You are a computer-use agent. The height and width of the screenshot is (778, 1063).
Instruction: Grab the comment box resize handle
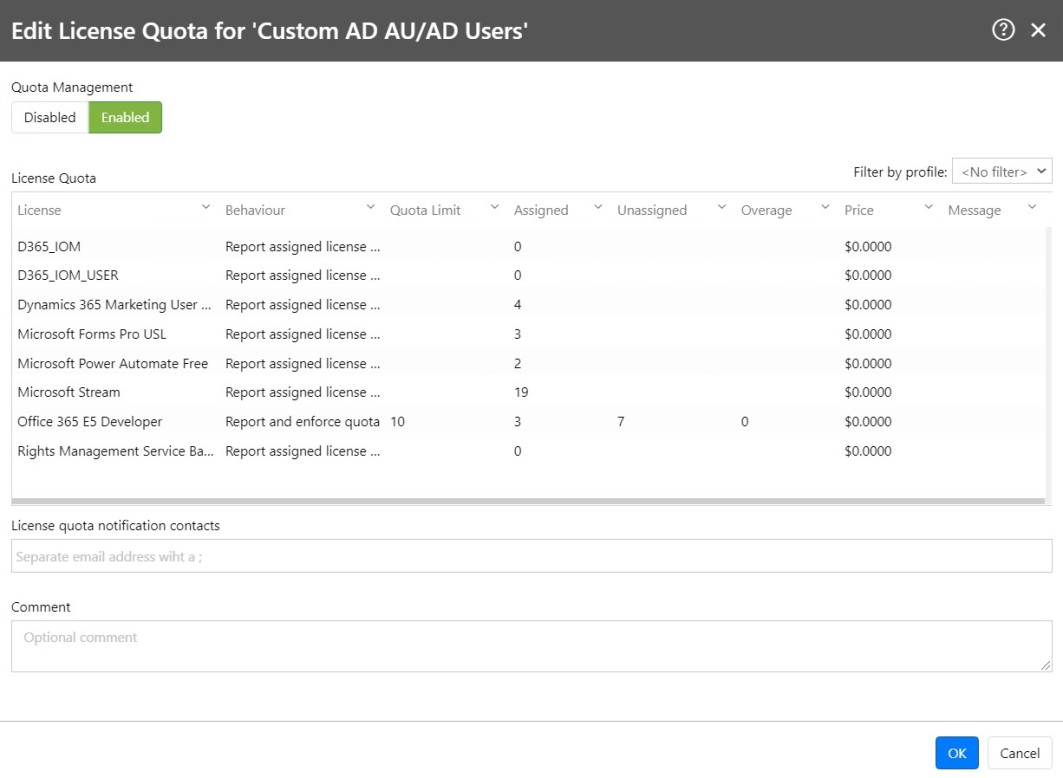(1045, 666)
